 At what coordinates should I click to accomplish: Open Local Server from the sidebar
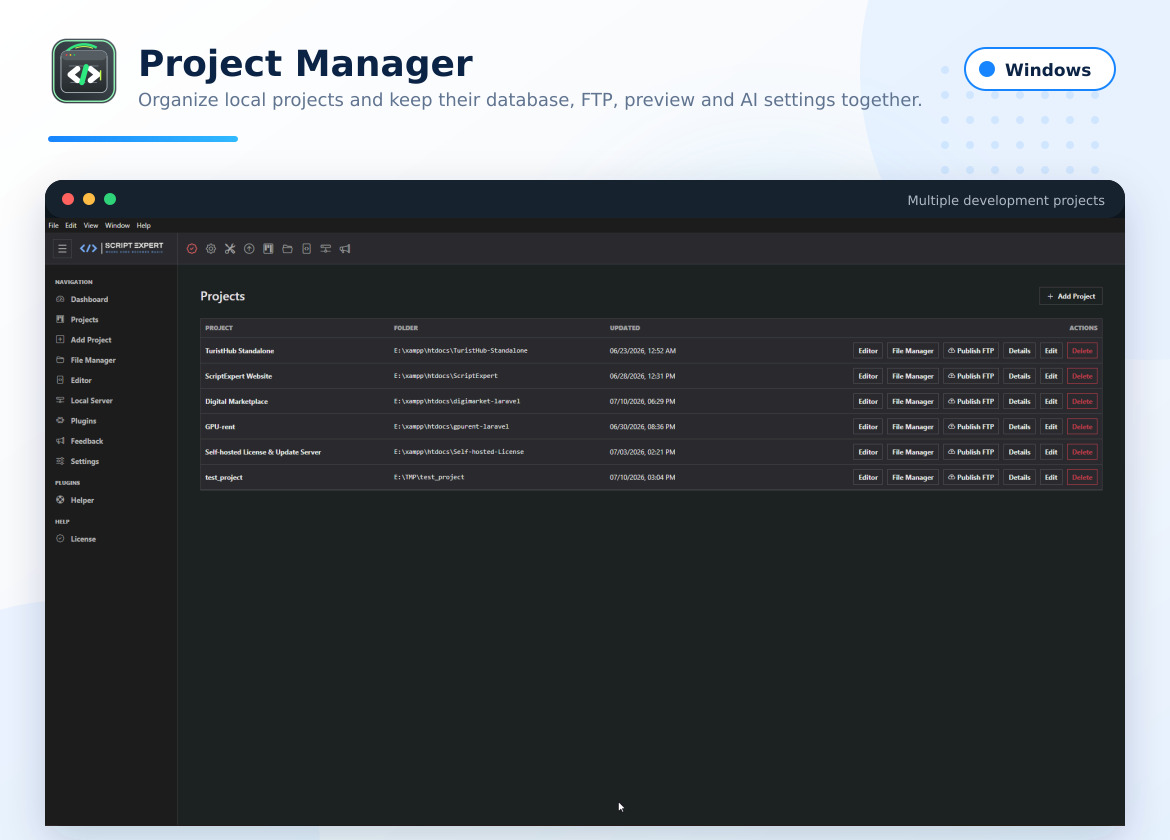pyautogui.click(x=92, y=401)
